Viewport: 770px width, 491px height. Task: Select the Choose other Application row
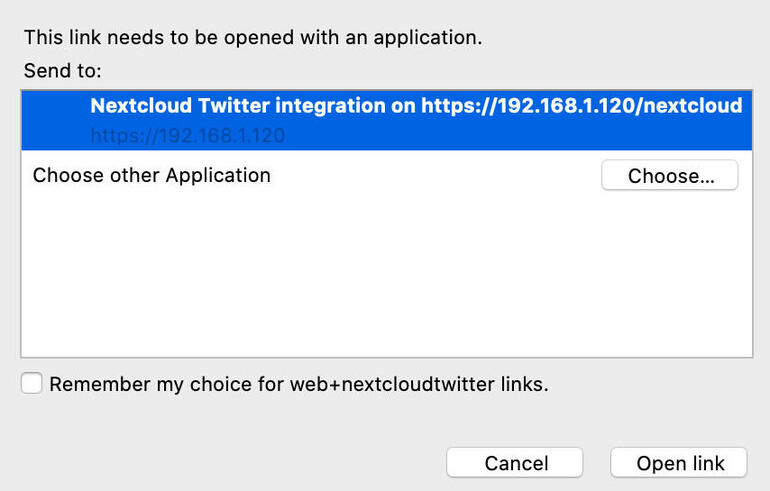coord(386,175)
